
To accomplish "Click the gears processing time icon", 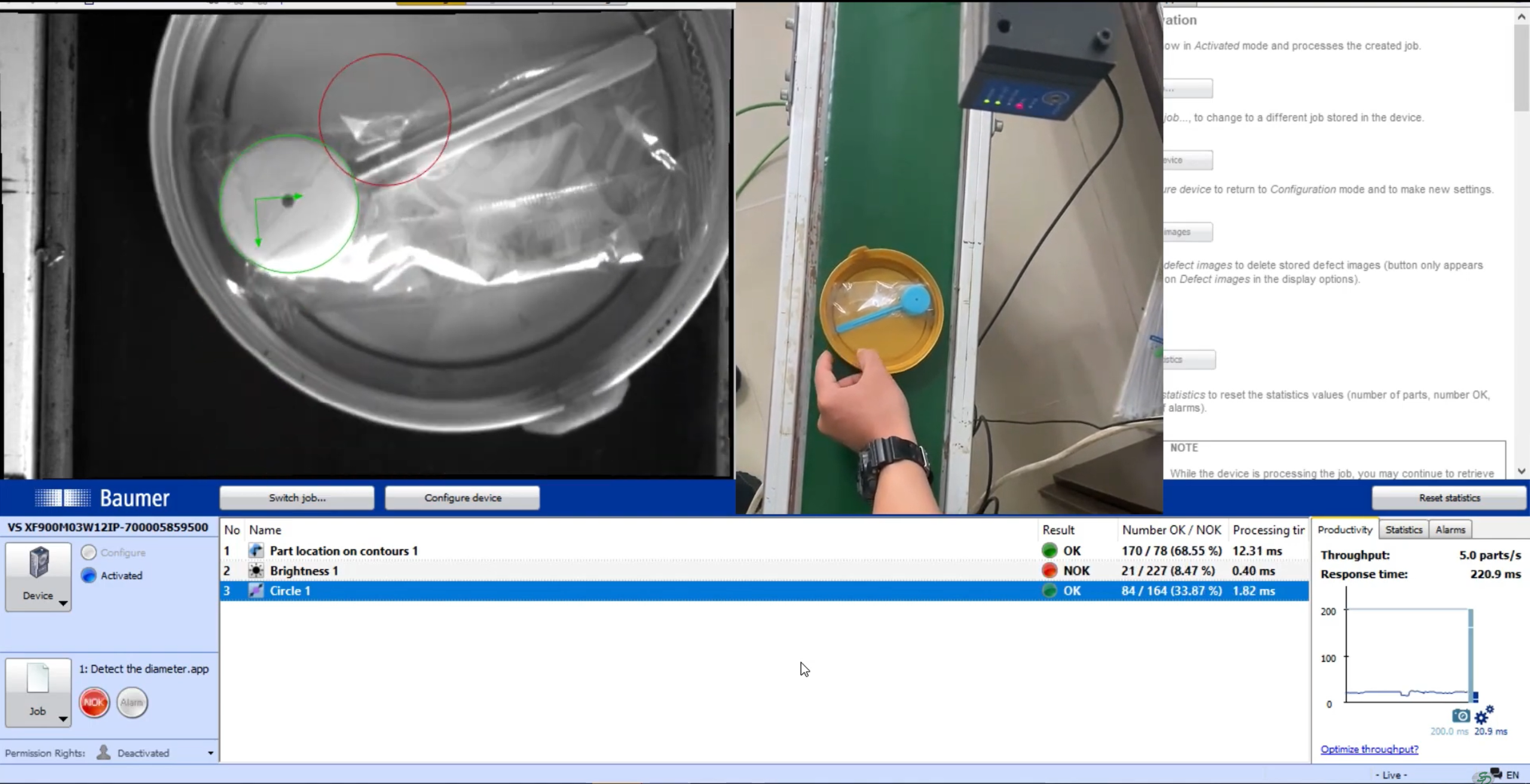I will 1484,714.
